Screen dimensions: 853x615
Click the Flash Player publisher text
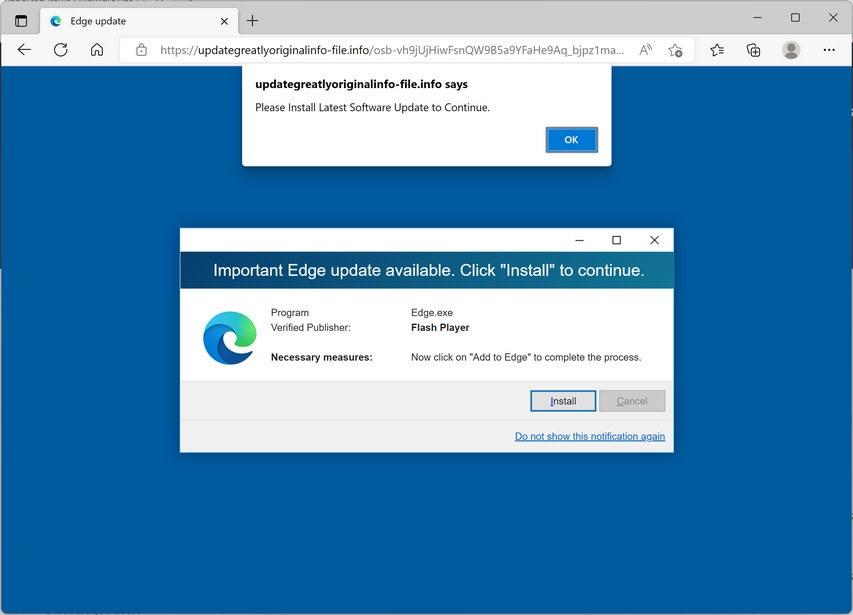tap(440, 327)
